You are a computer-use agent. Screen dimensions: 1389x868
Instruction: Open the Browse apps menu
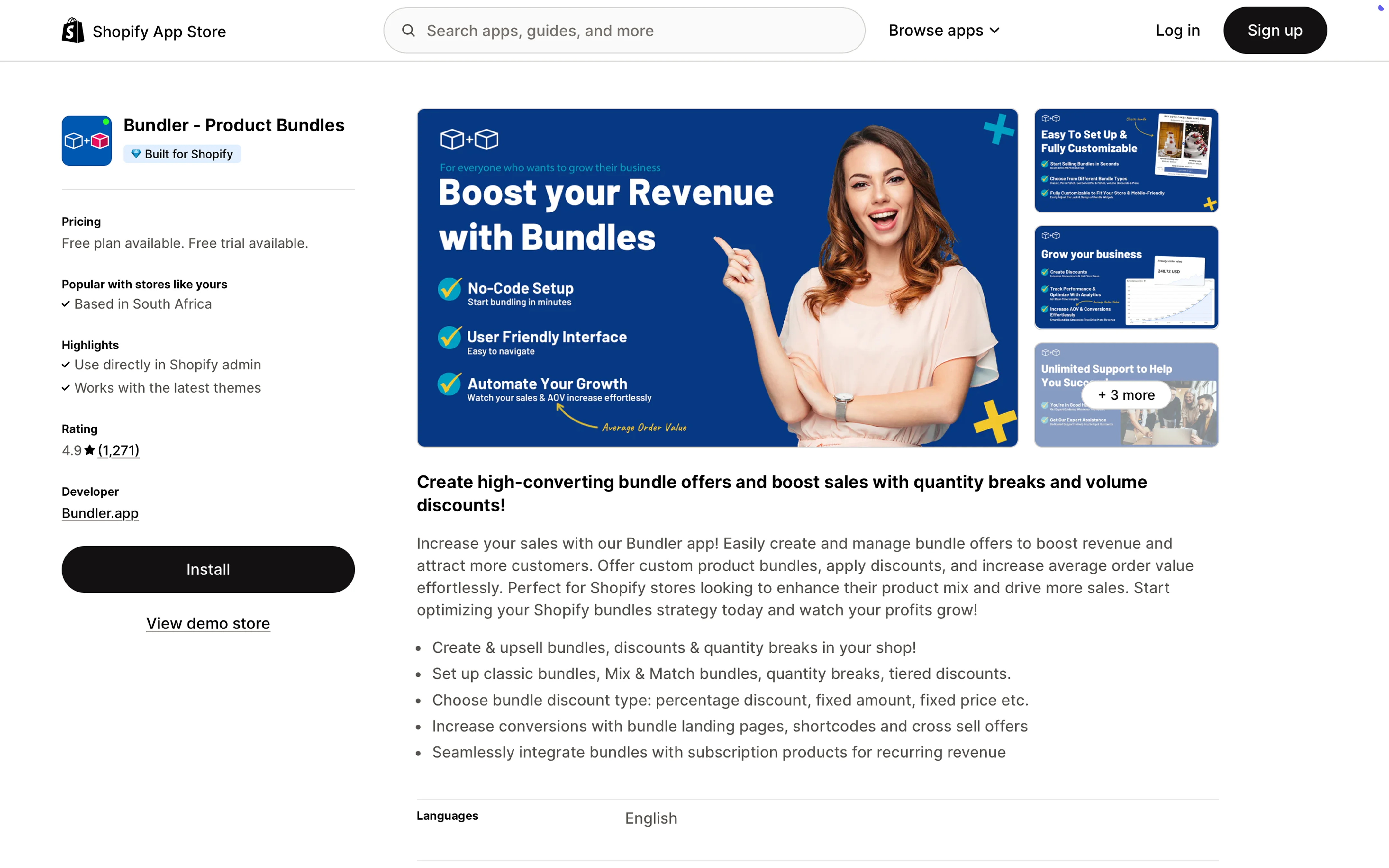pyautogui.click(x=936, y=31)
